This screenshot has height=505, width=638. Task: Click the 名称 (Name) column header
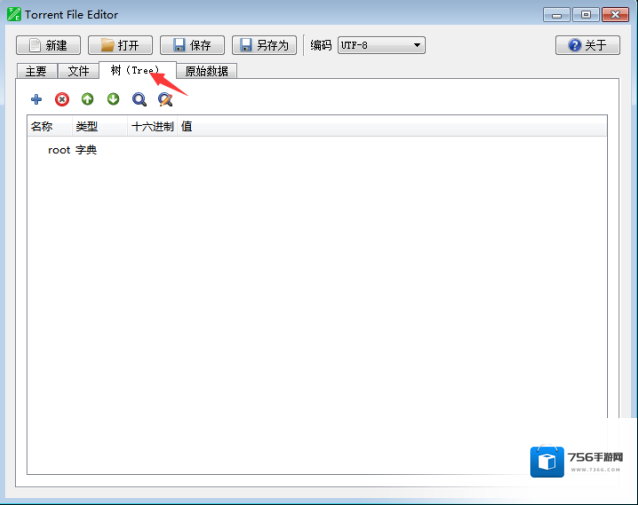[x=41, y=126]
